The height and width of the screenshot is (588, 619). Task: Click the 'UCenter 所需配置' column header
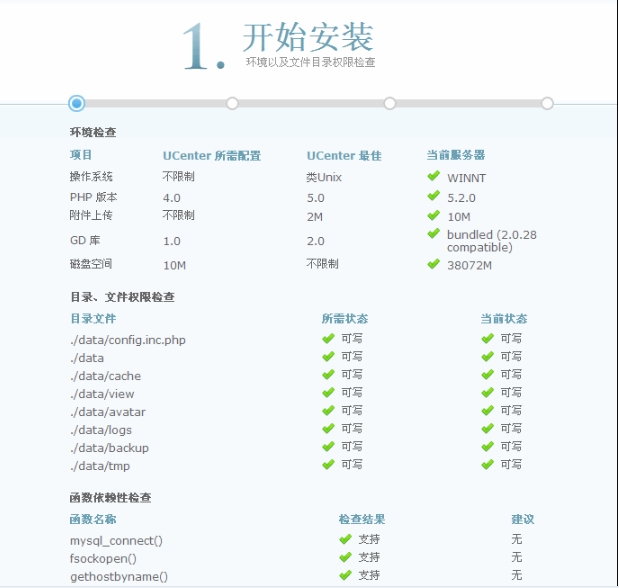(212, 156)
